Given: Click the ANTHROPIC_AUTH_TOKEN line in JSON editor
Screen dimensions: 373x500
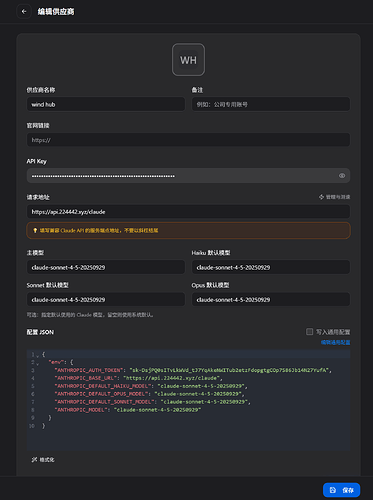Looking at the screenshot, I should 193,370.
